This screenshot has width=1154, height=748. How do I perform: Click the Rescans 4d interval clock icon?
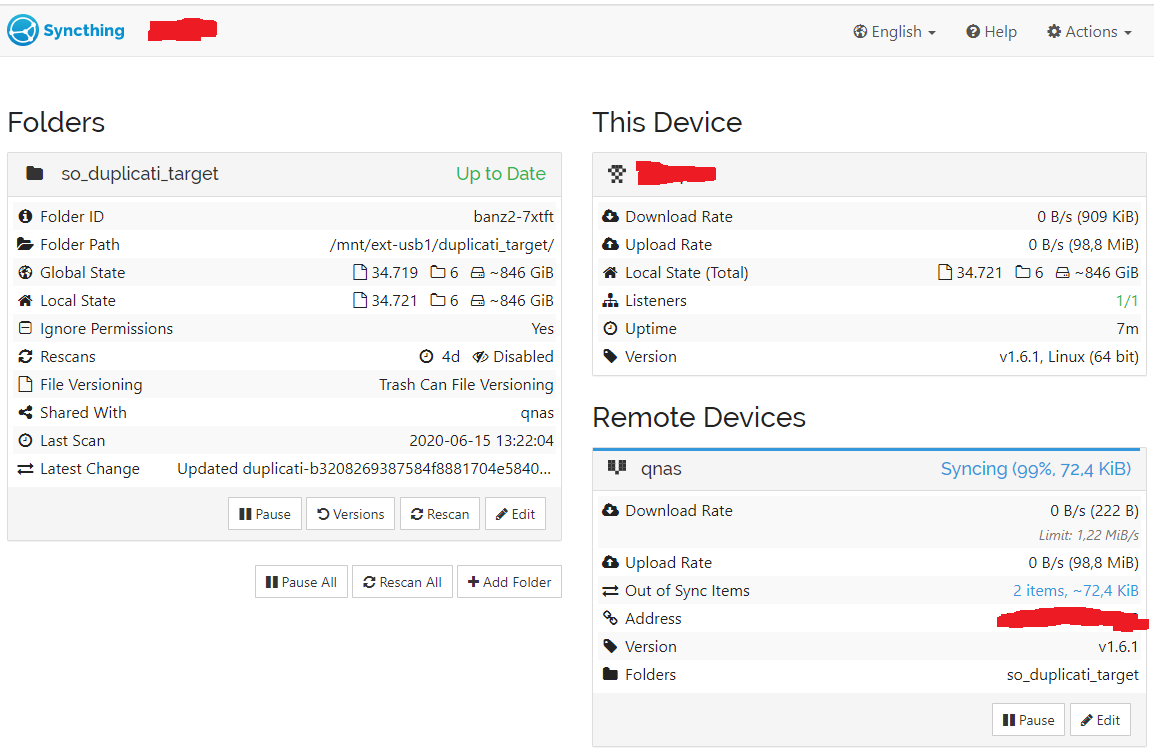pyautogui.click(x=426, y=356)
